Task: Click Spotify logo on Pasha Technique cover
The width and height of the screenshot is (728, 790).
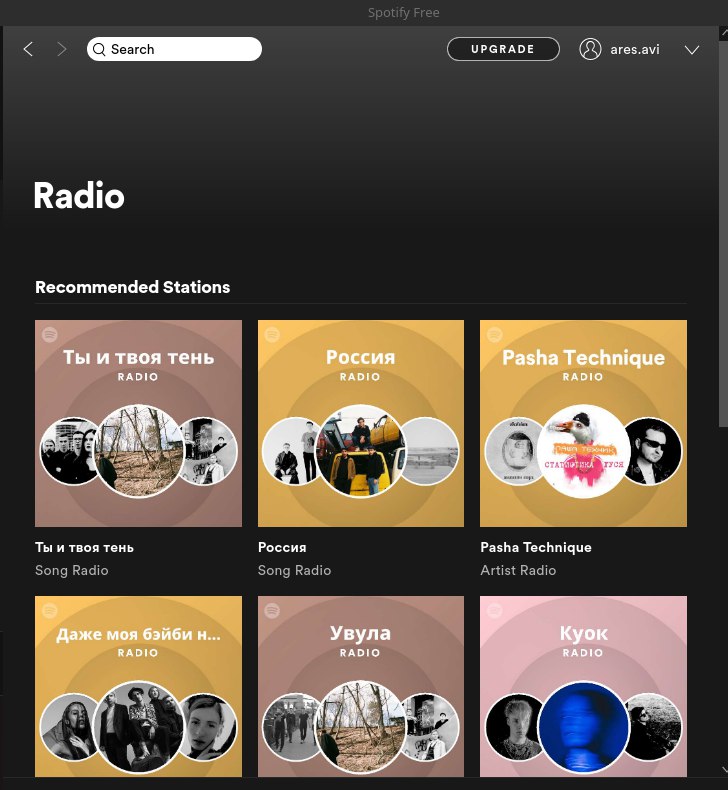Action: [495, 335]
